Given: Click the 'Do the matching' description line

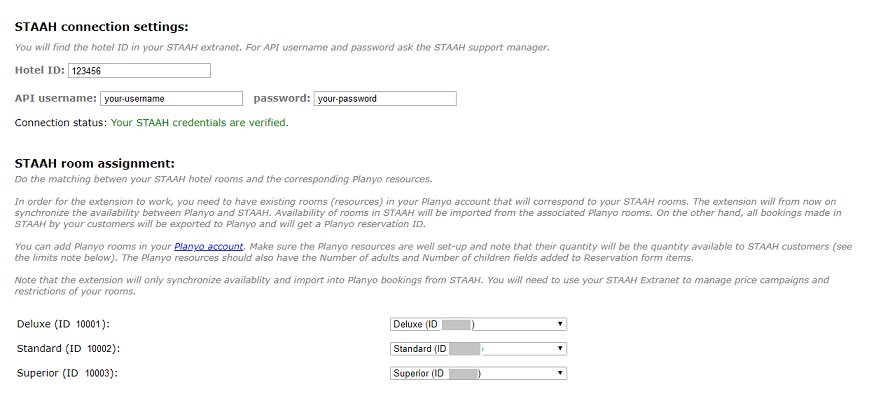Looking at the screenshot, I should pos(223,180).
